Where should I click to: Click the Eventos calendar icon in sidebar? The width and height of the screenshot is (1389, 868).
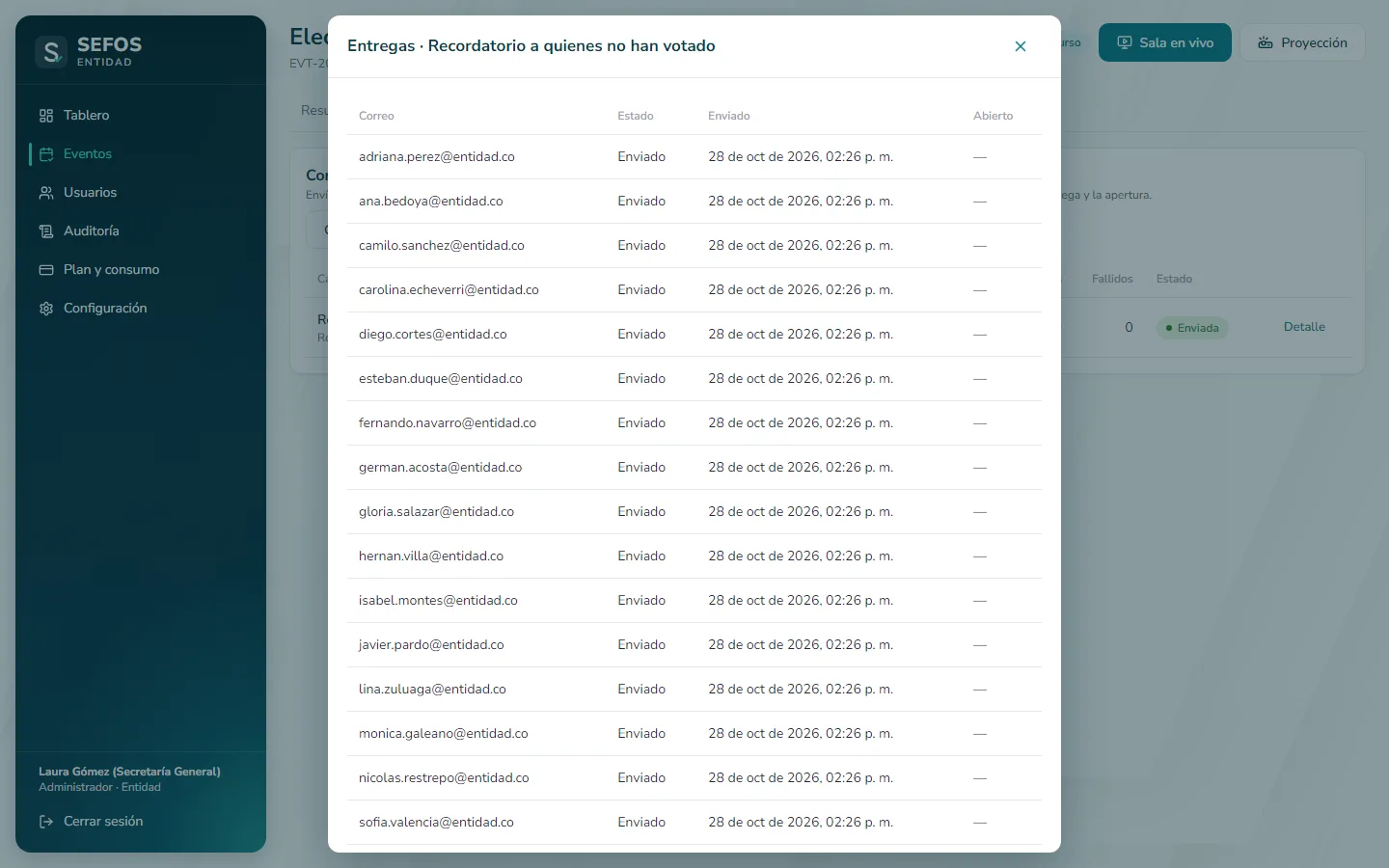click(46, 154)
